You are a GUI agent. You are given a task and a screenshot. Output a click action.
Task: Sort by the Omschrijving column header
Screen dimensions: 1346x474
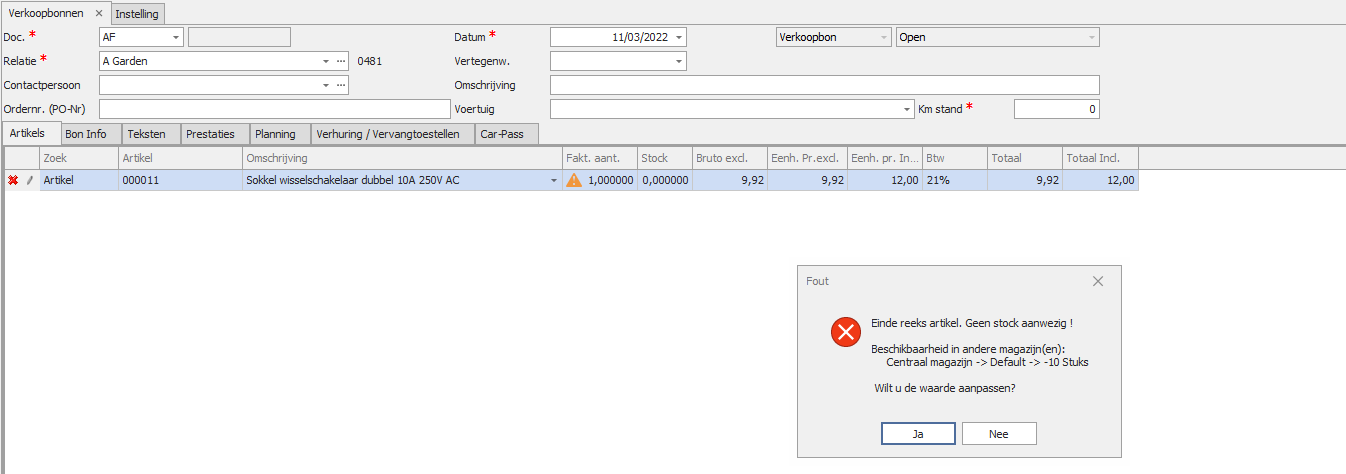[402, 158]
